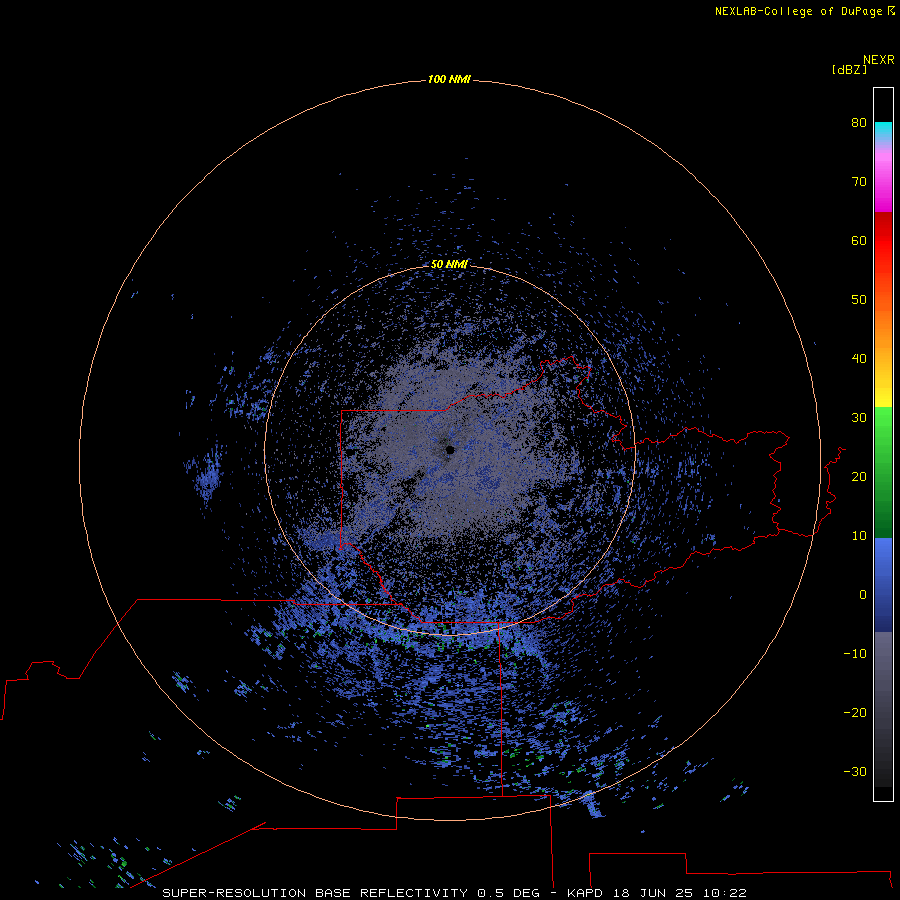Viewport: 900px width, 900px height.
Task: Click the 18 JUN 25 10:22 timestamp
Action: [x=679, y=893]
